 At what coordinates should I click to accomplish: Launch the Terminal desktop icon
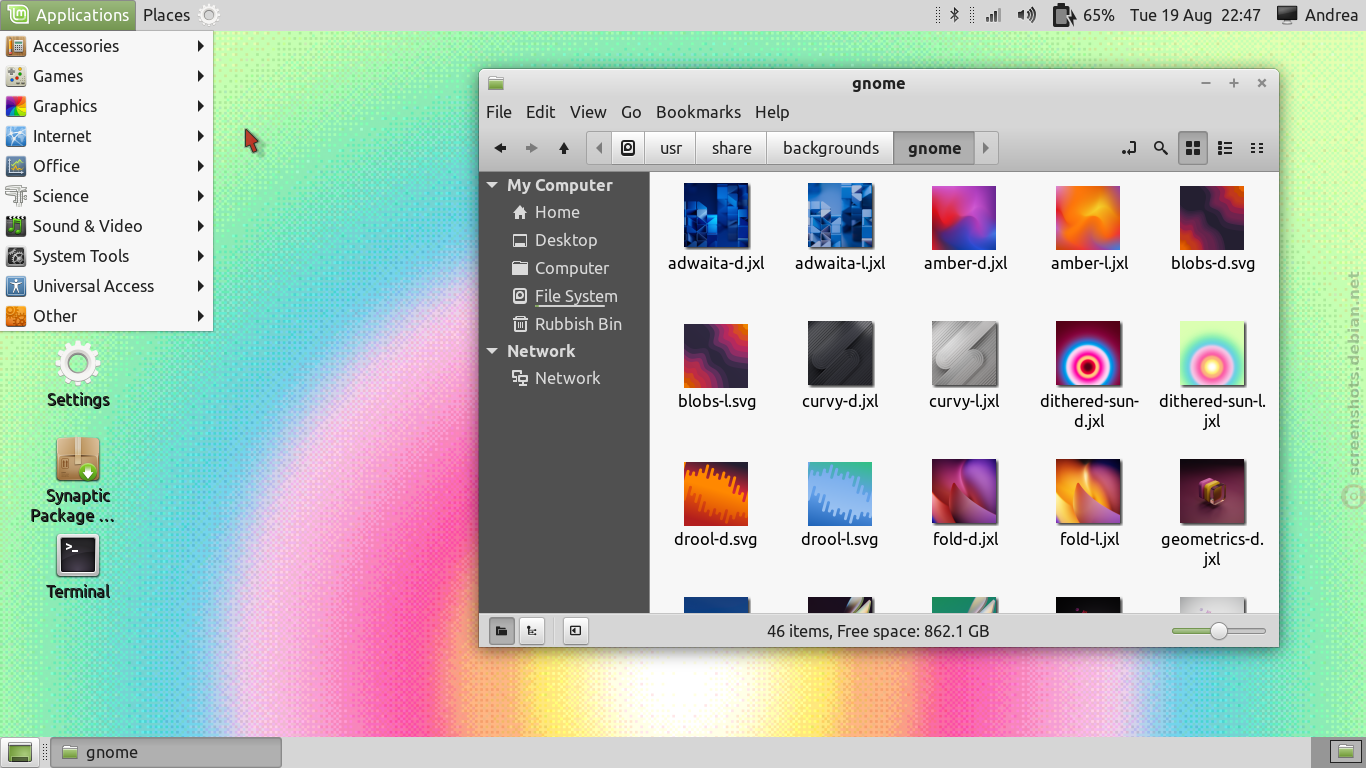(78, 567)
